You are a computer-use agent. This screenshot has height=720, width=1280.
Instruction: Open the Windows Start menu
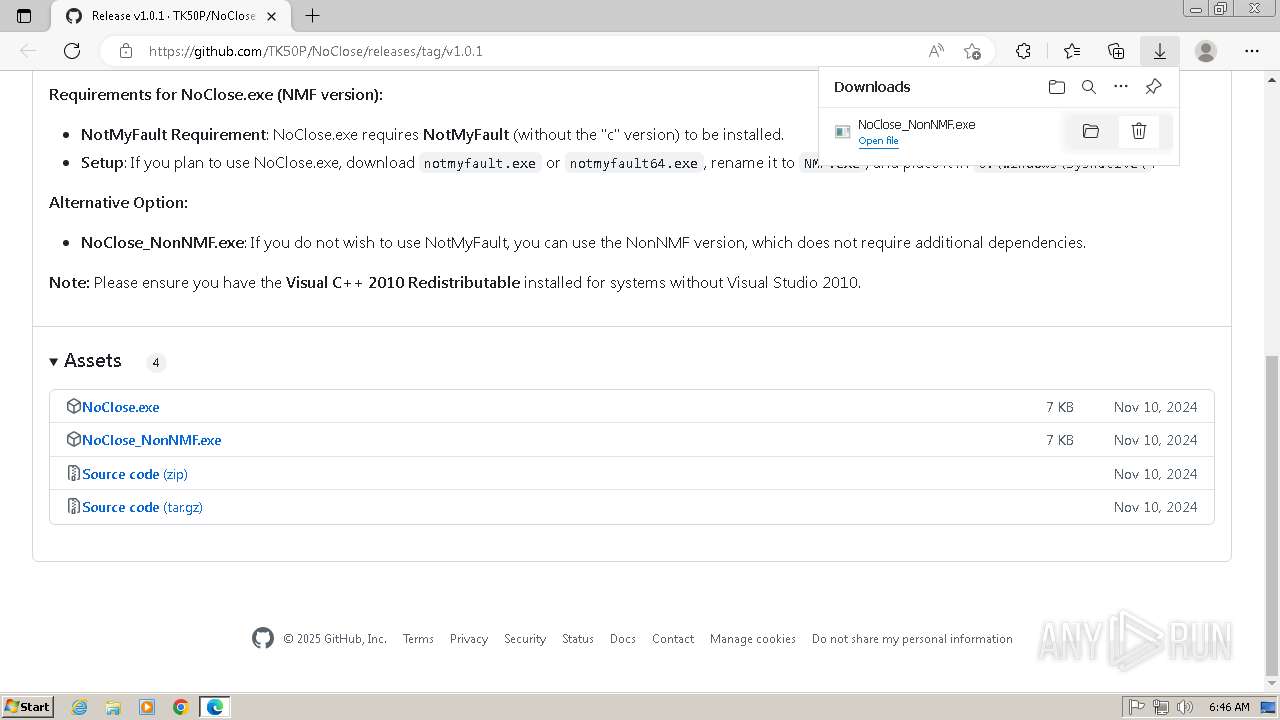tap(27, 707)
